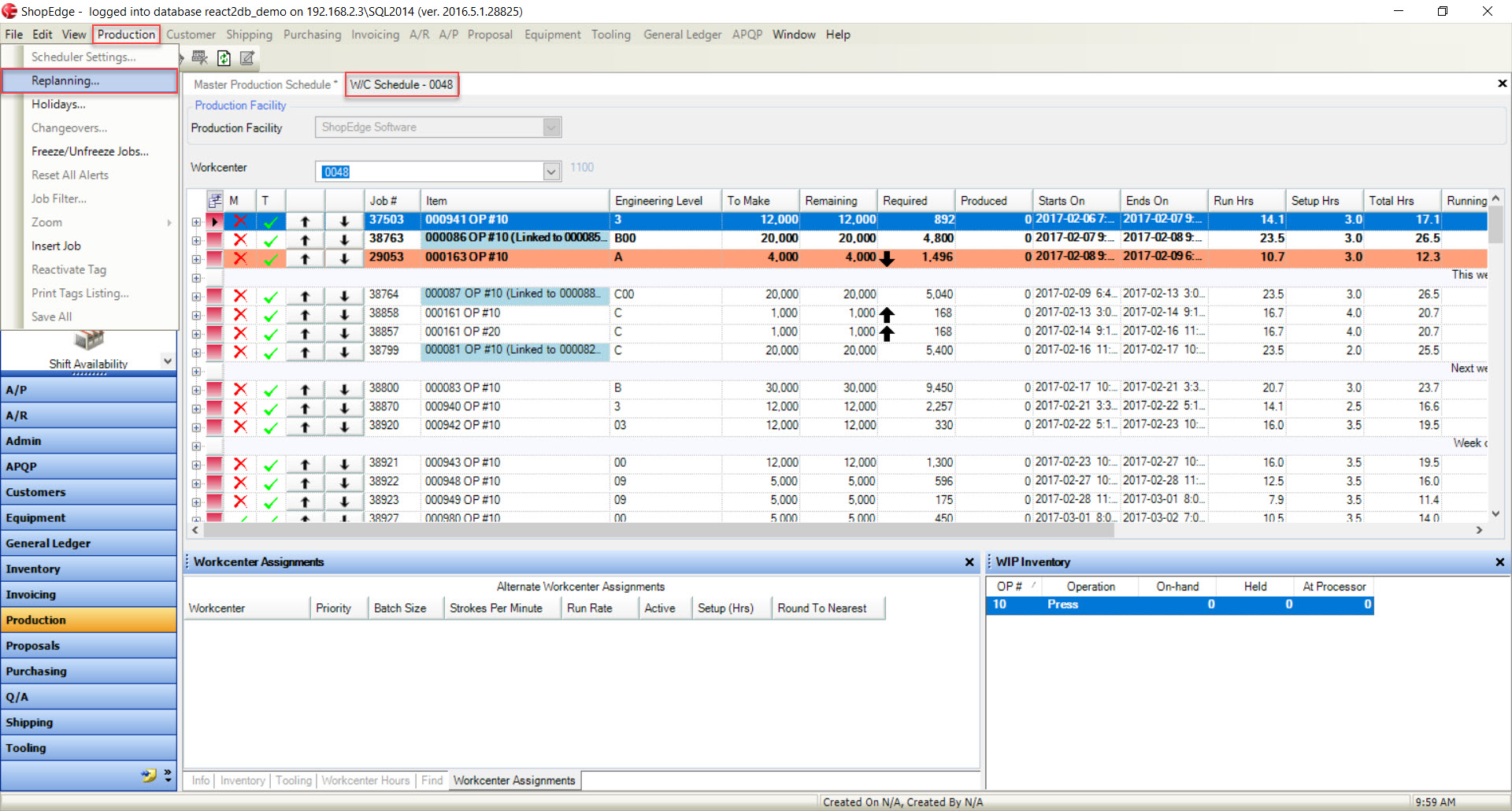This screenshot has height=811, width=1512.
Task: Click the red X for job 38800
Action: 240,389
